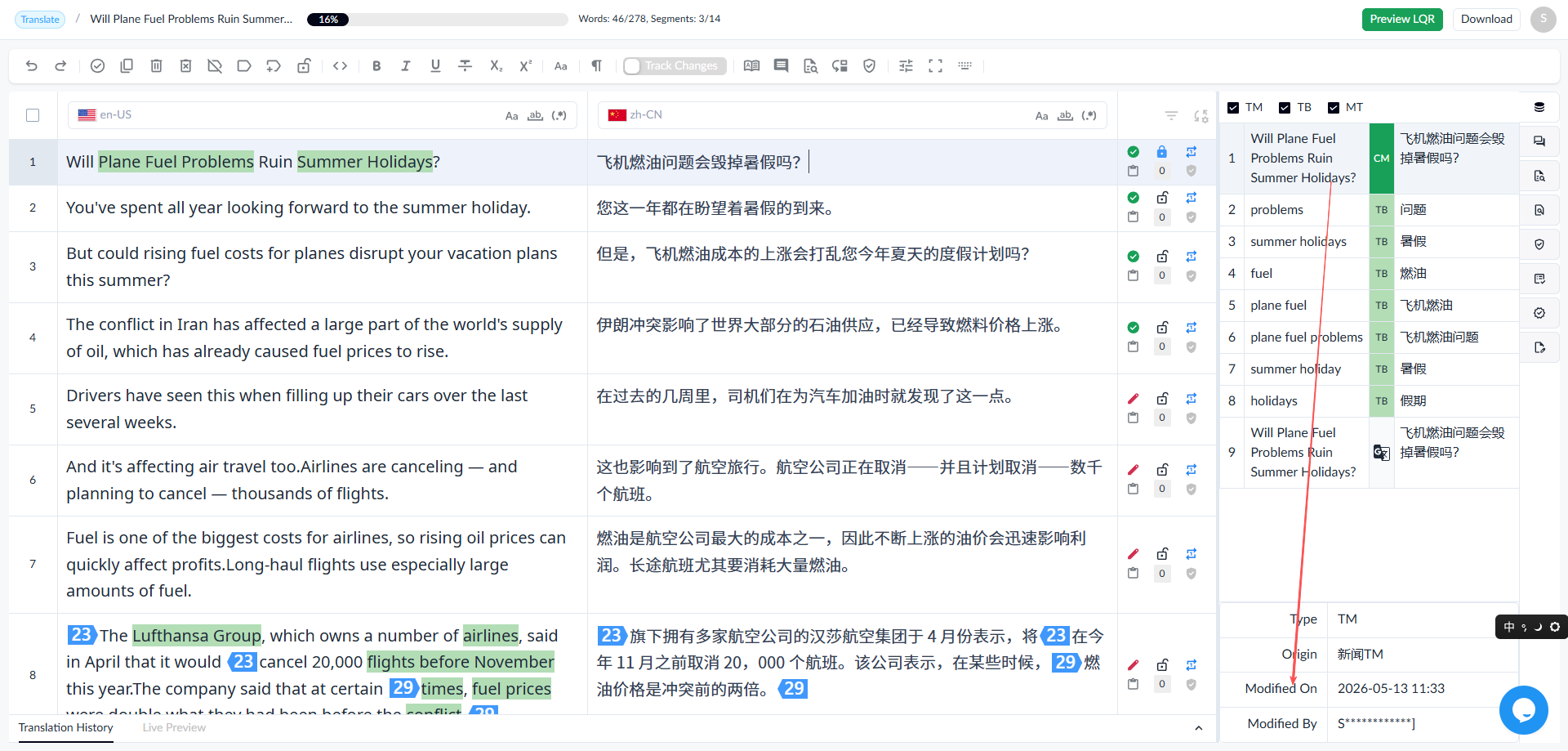Apply bold formatting
Screen dimensions: 1568x751
tap(376, 66)
